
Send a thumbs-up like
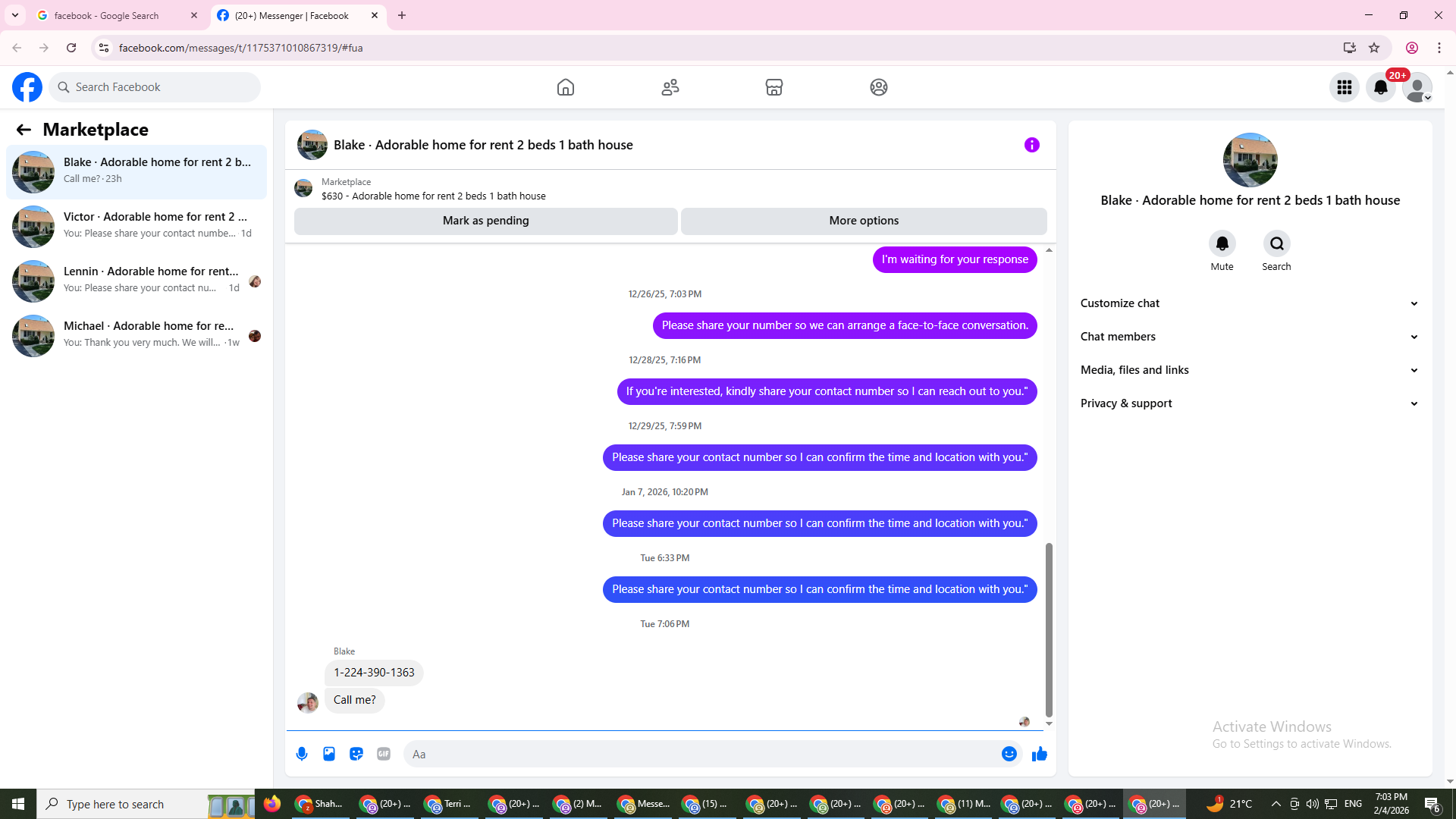(1039, 754)
